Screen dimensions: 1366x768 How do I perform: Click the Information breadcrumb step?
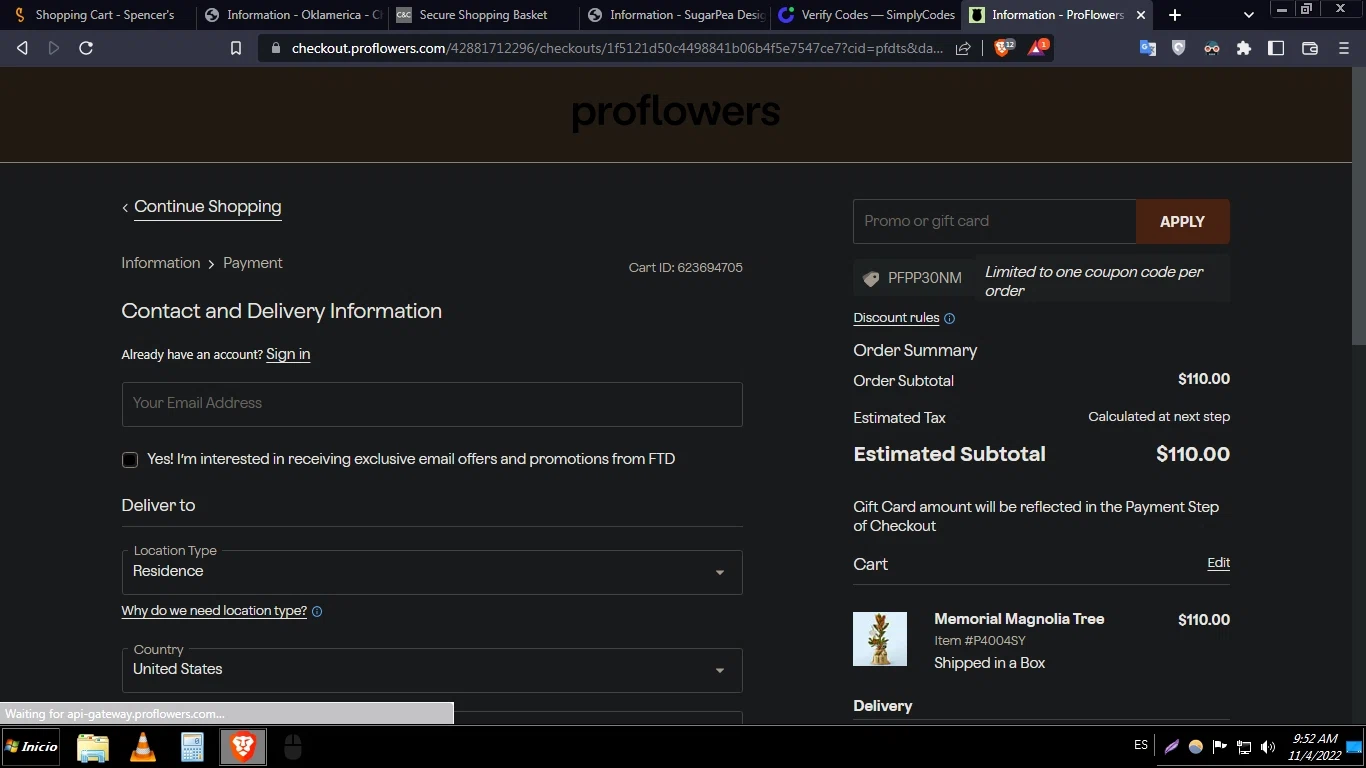[161, 263]
